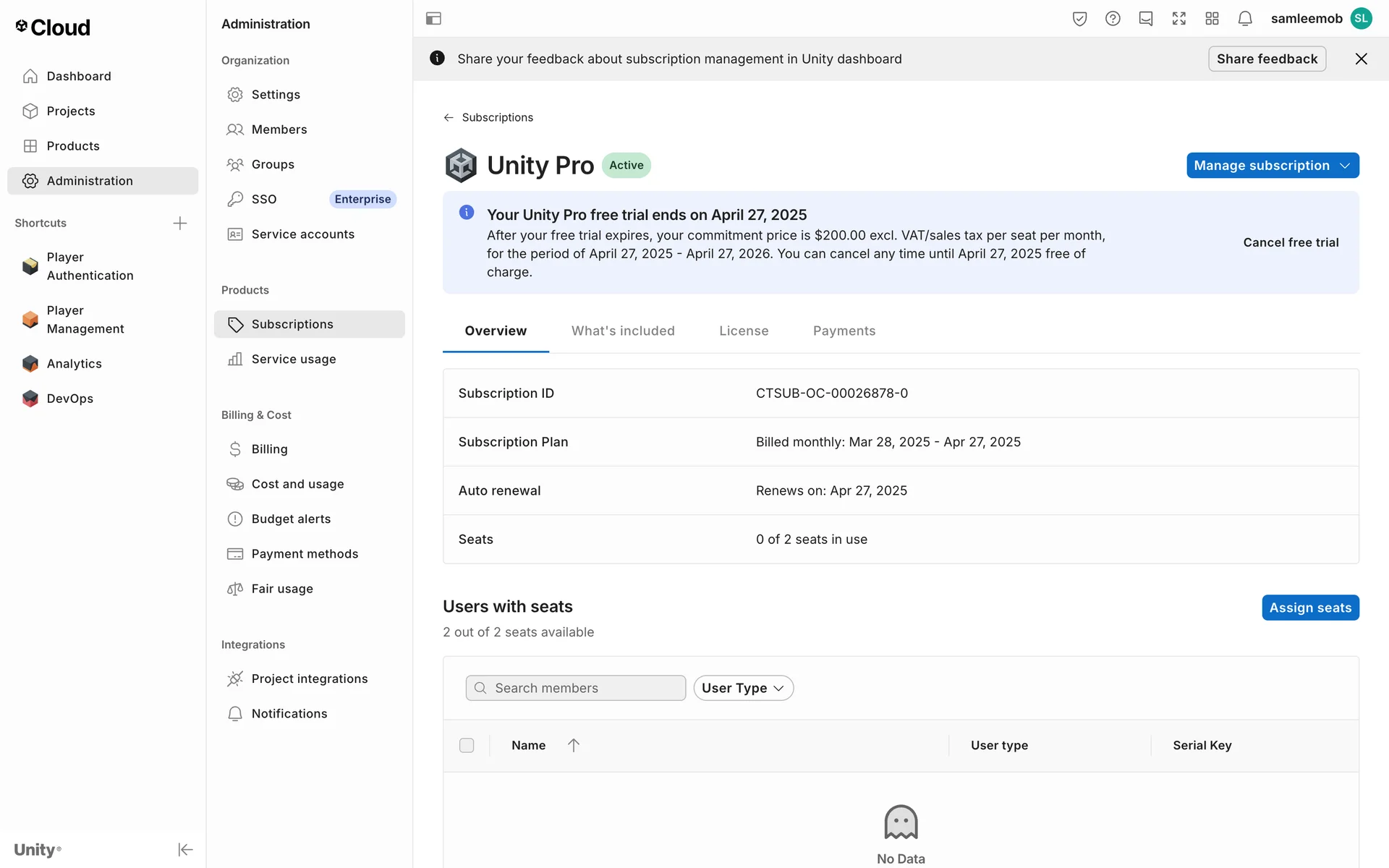The width and height of the screenshot is (1389, 868).
Task: Toggle fullscreen expand icon in top bar
Action: click(1178, 19)
